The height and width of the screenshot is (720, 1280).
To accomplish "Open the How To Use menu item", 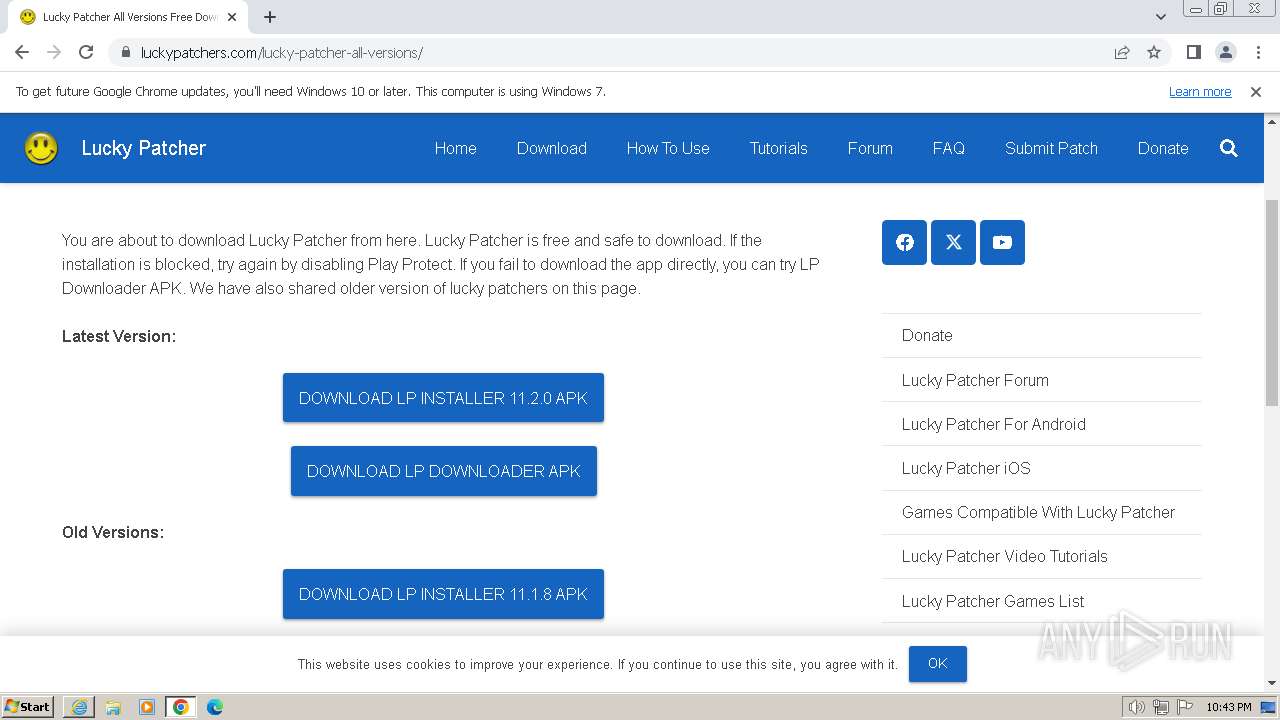I will [668, 148].
